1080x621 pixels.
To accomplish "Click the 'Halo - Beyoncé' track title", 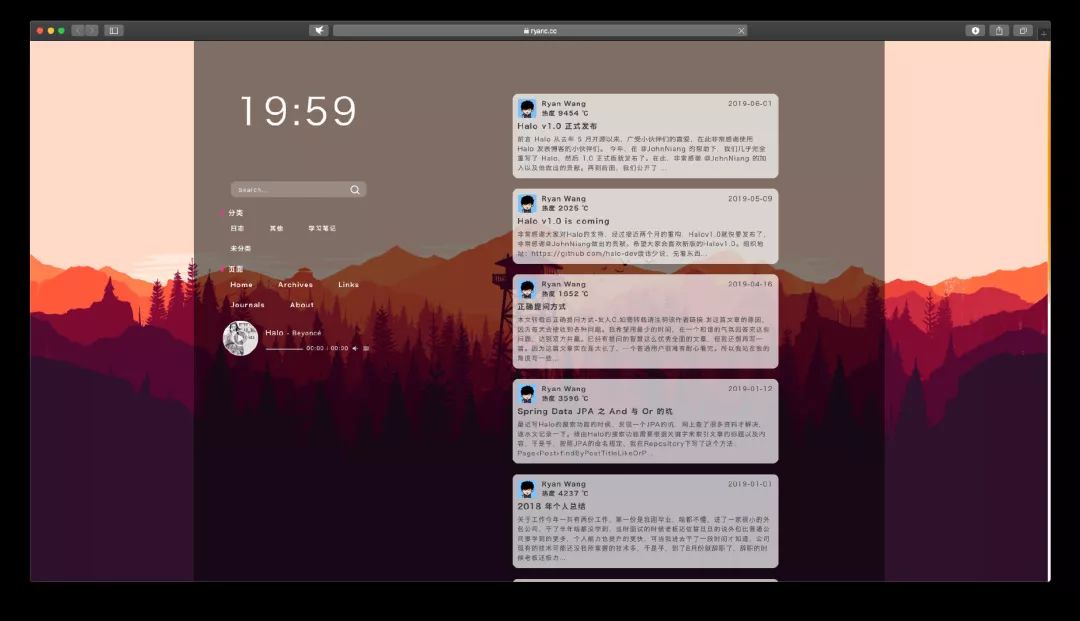I will 293,333.
